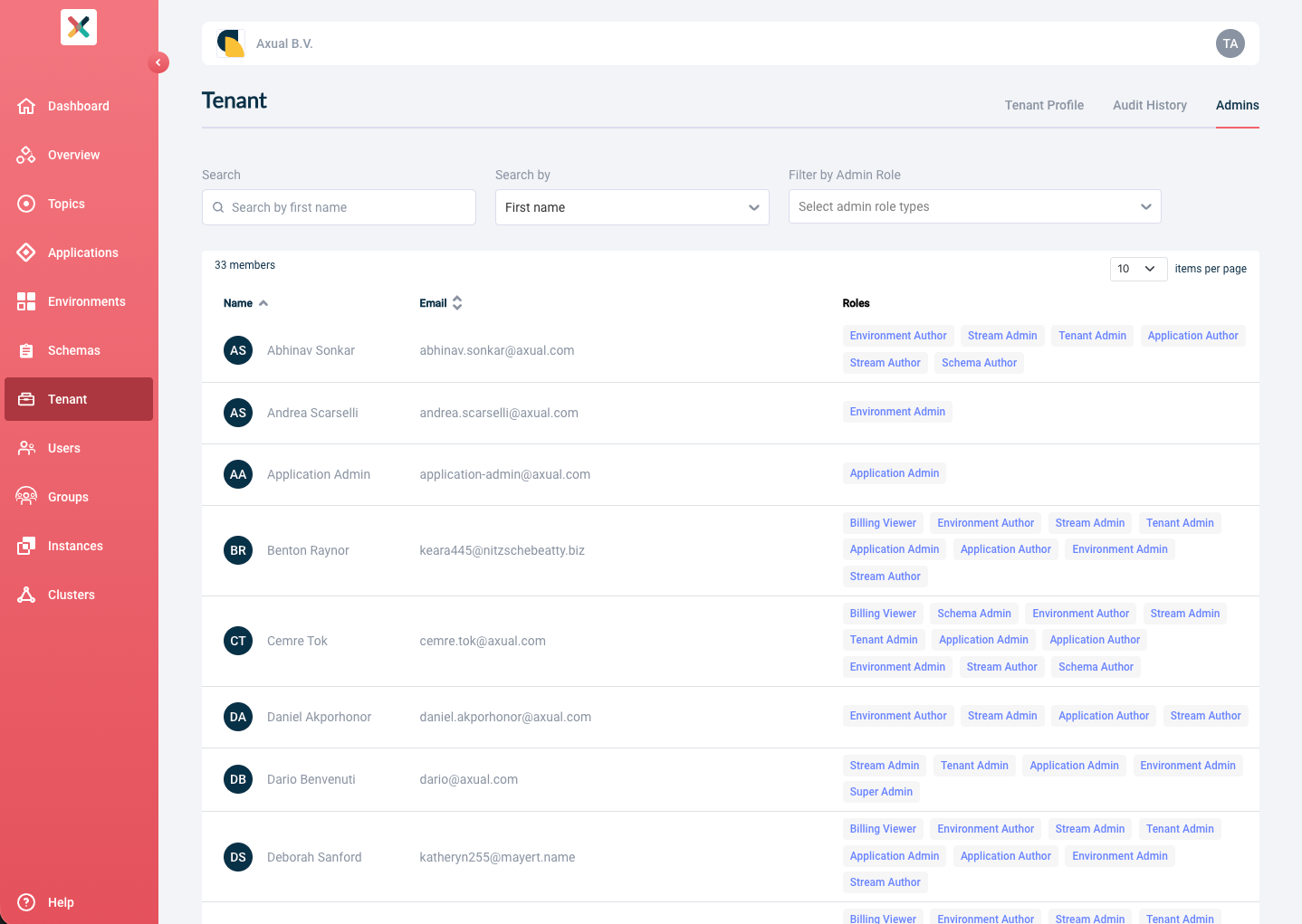Select the Topics icon in the sidebar
Viewport: 1302px width, 924px height.
point(26,204)
